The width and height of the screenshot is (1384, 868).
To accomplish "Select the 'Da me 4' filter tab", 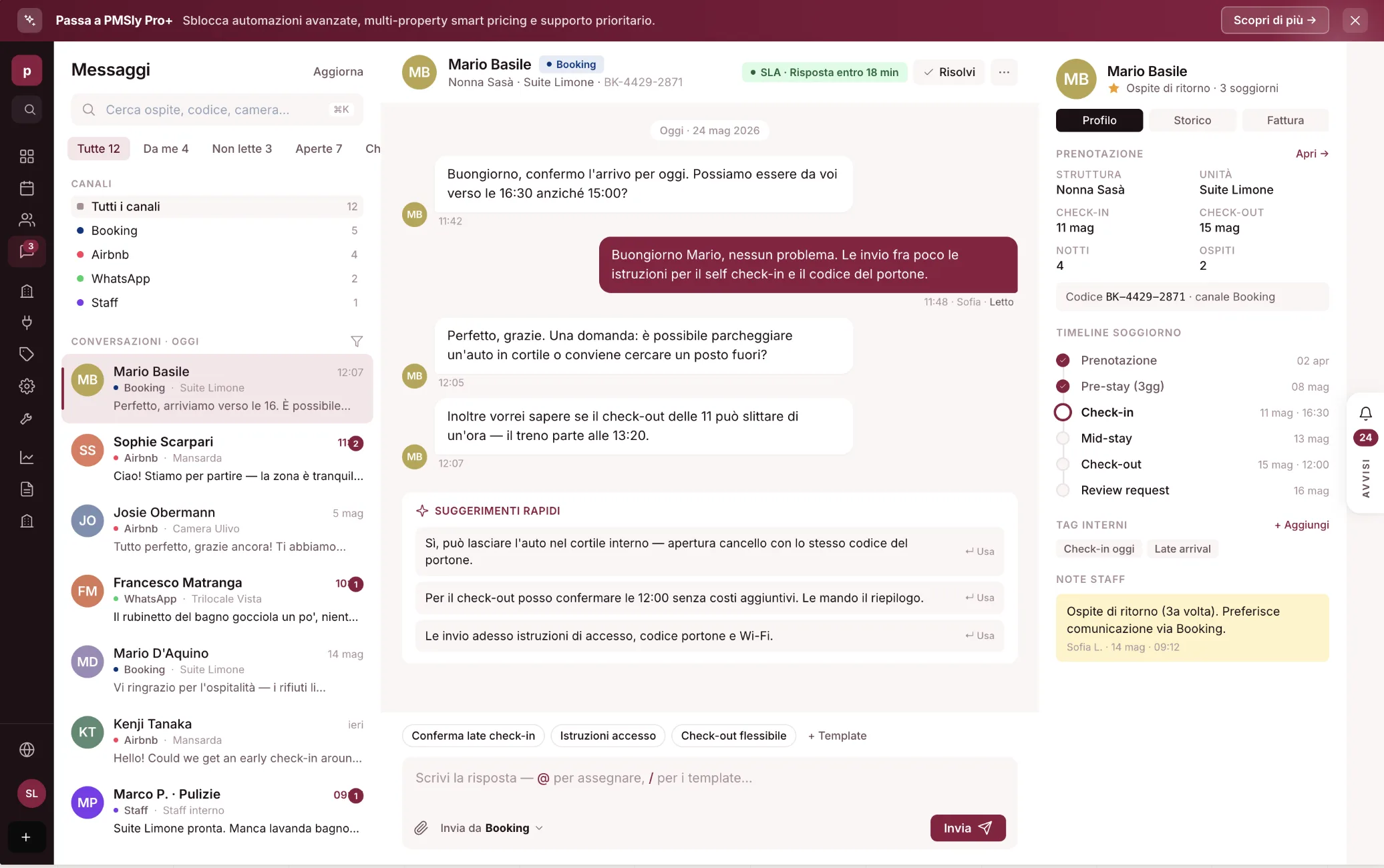I will (166, 149).
